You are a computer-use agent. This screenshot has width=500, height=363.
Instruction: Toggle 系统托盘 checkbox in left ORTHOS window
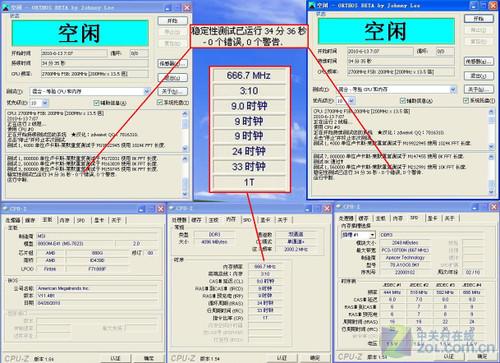coord(160,102)
